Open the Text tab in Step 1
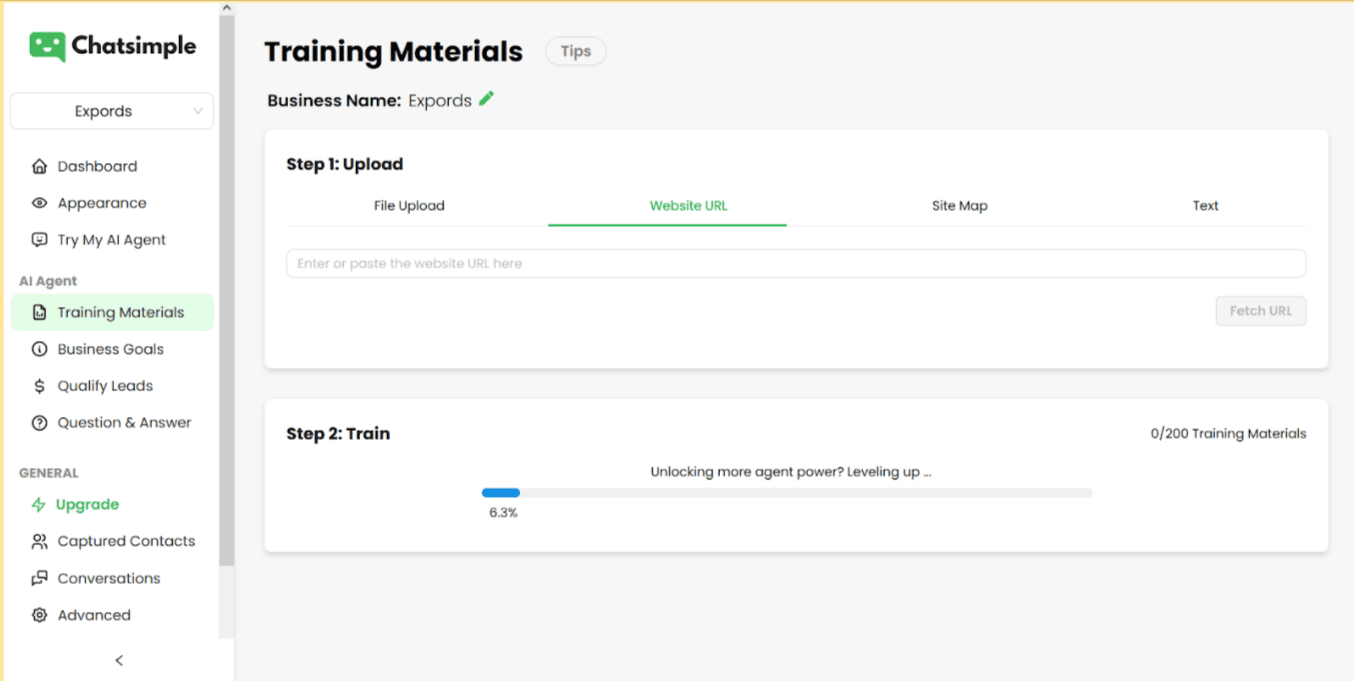 point(1205,205)
